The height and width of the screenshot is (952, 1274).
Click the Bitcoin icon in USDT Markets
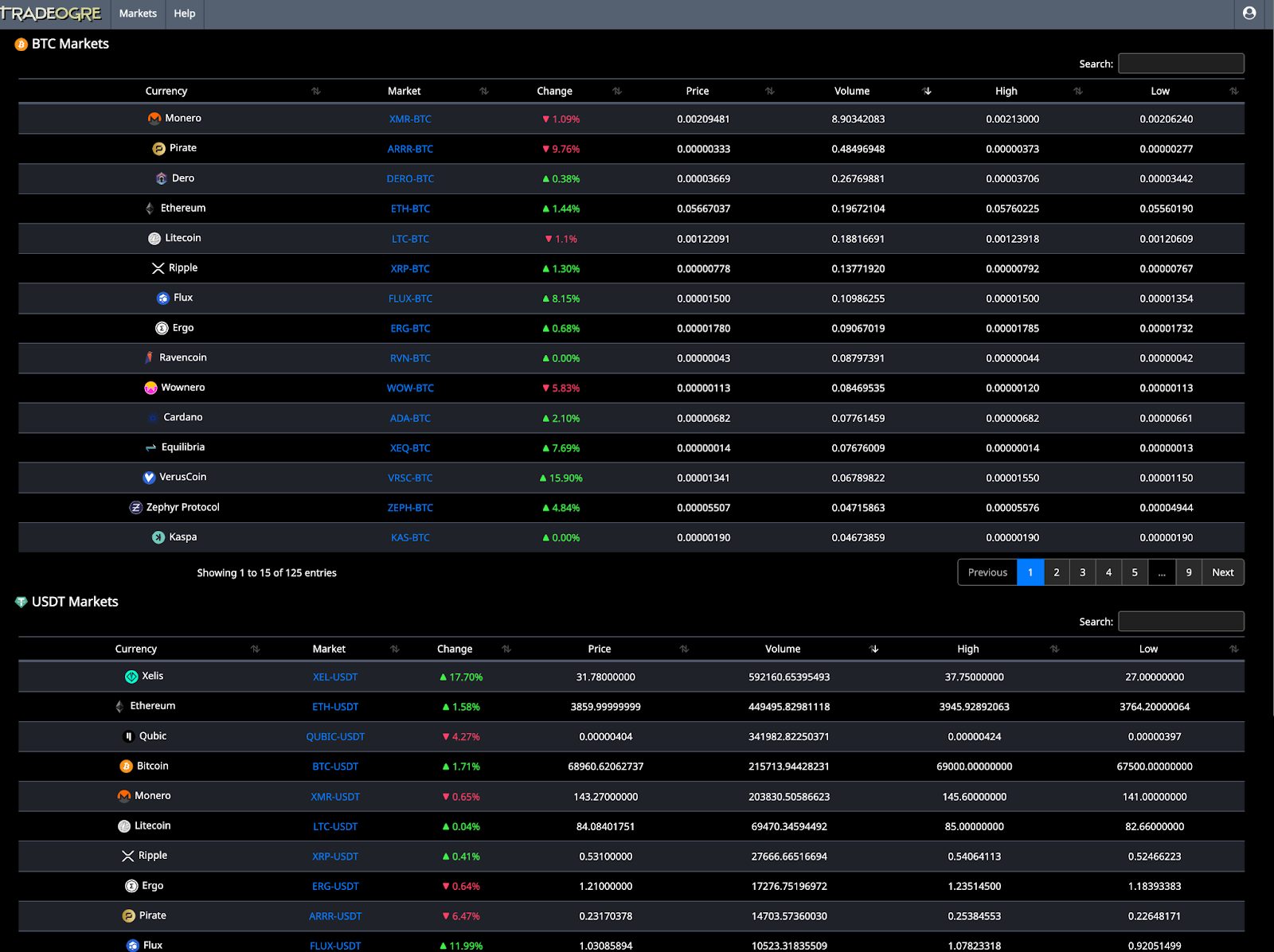[126, 767]
